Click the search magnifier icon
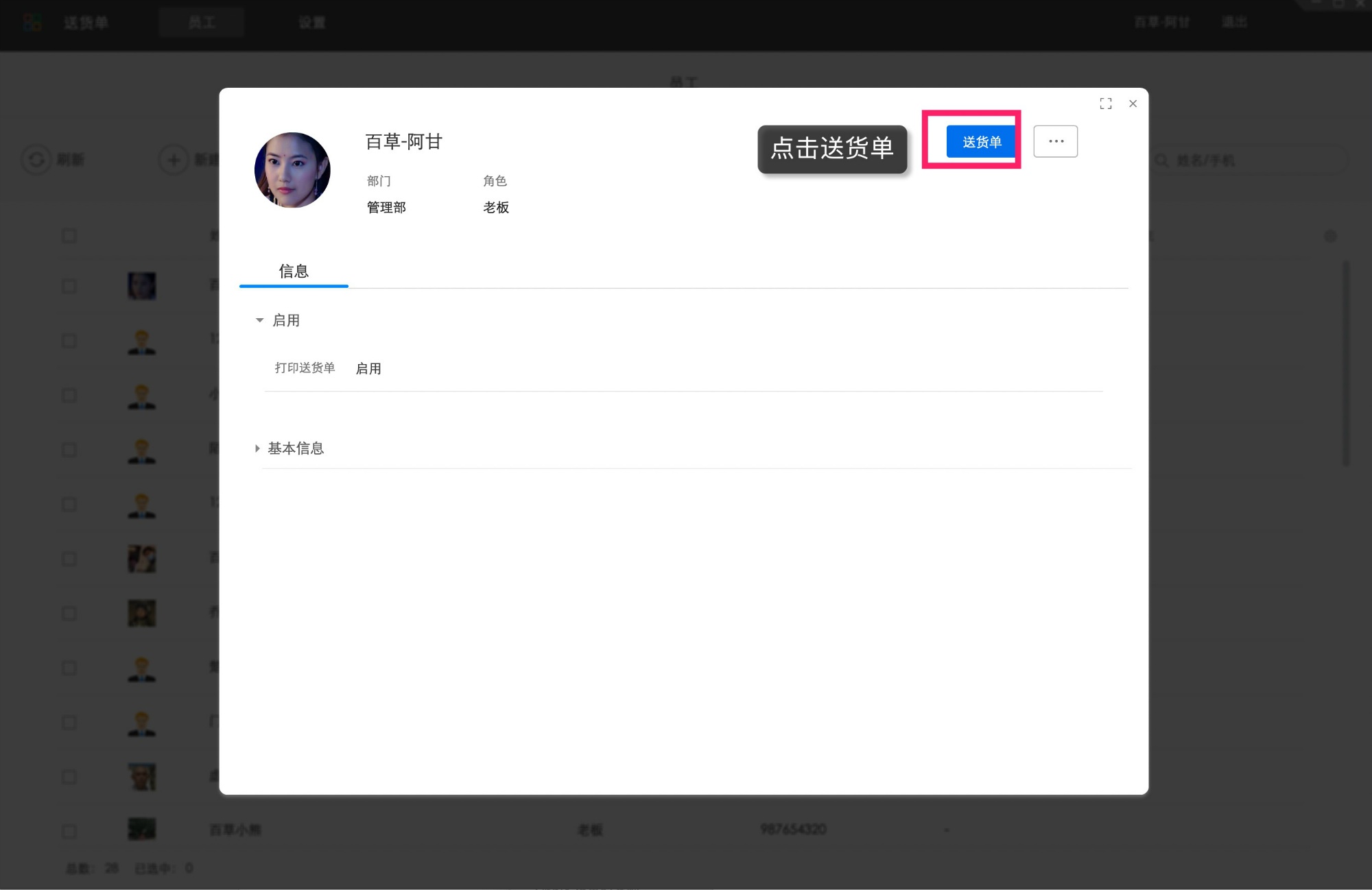This screenshot has height=890, width=1372. pyautogui.click(x=1161, y=160)
